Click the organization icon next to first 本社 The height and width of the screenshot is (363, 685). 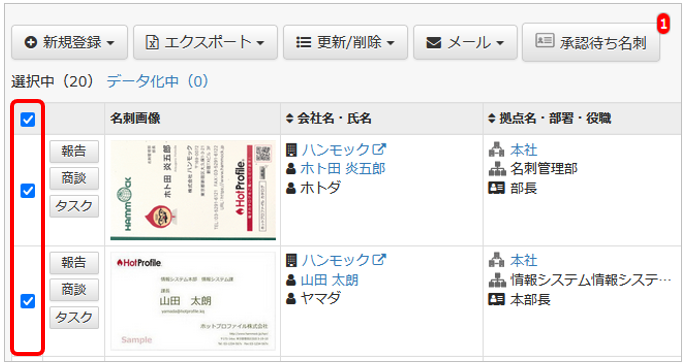click(497, 150)
